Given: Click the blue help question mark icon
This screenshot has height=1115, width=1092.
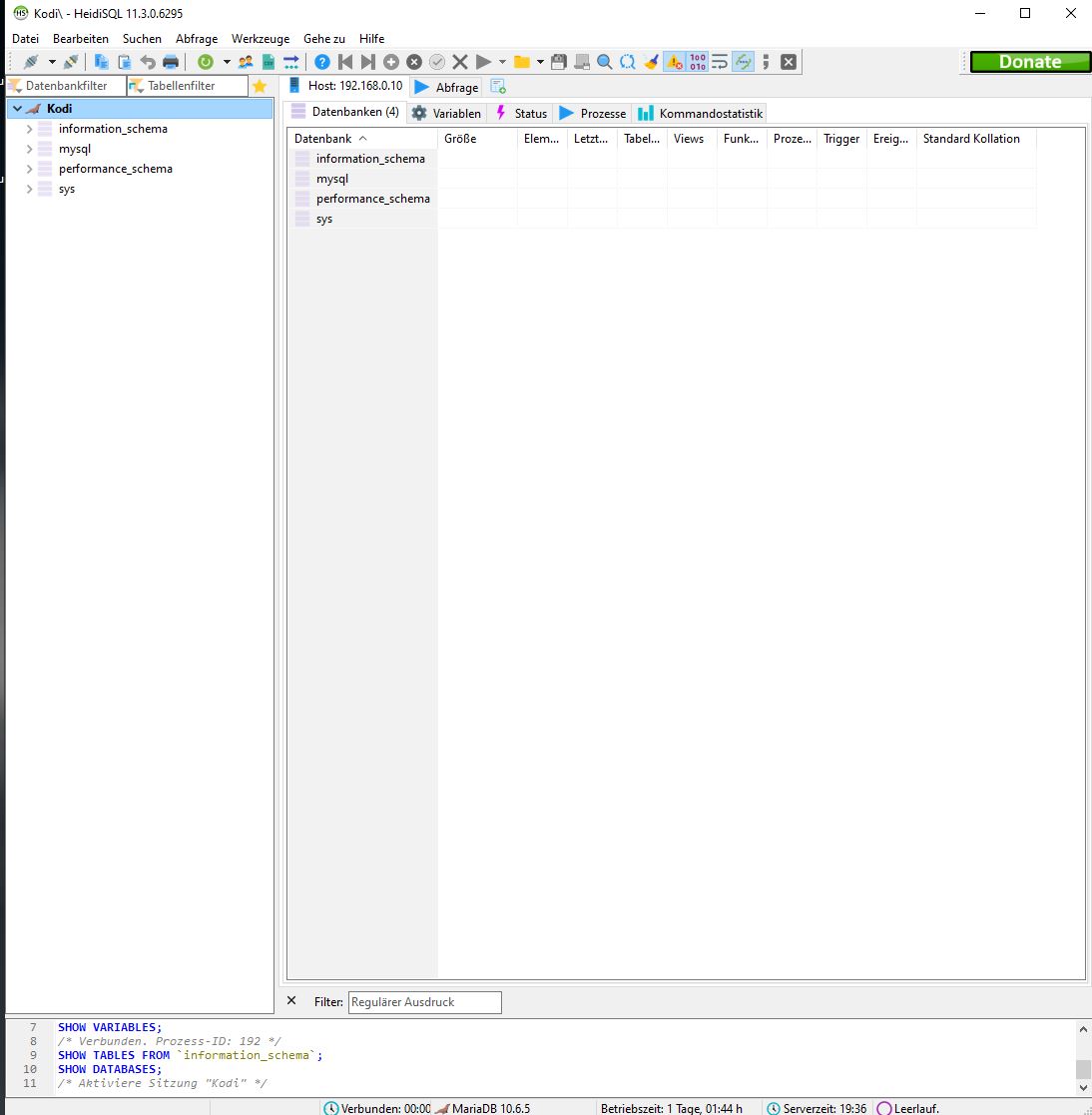Looking at the screenshot, I should pos(322,62).
